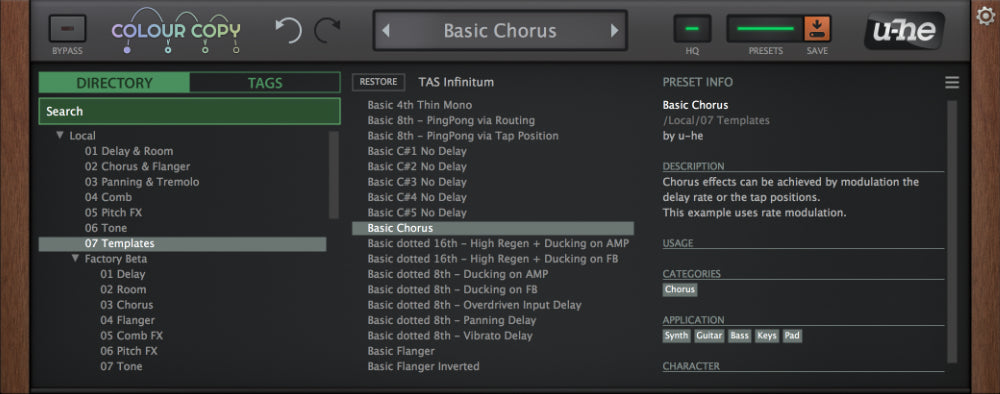Switch to the TAGS tab
Image resolution: width=1000 pixels, height=394 pixels.
(x=265, y=83)
